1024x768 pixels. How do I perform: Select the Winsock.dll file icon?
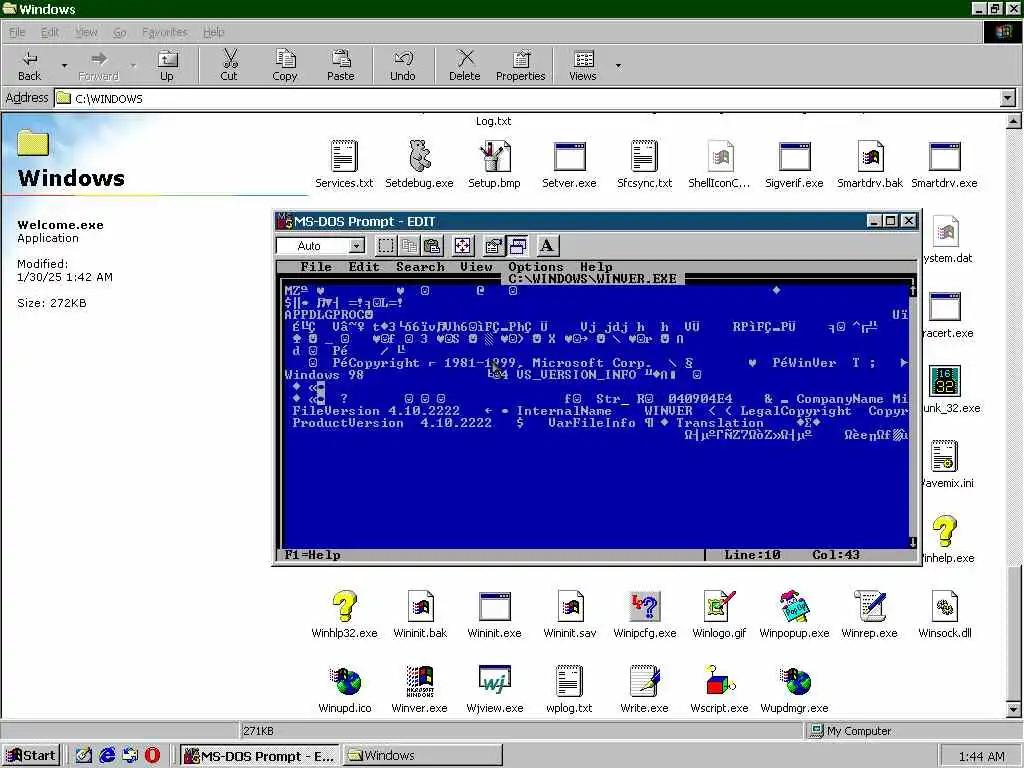(x=944, y=607)
